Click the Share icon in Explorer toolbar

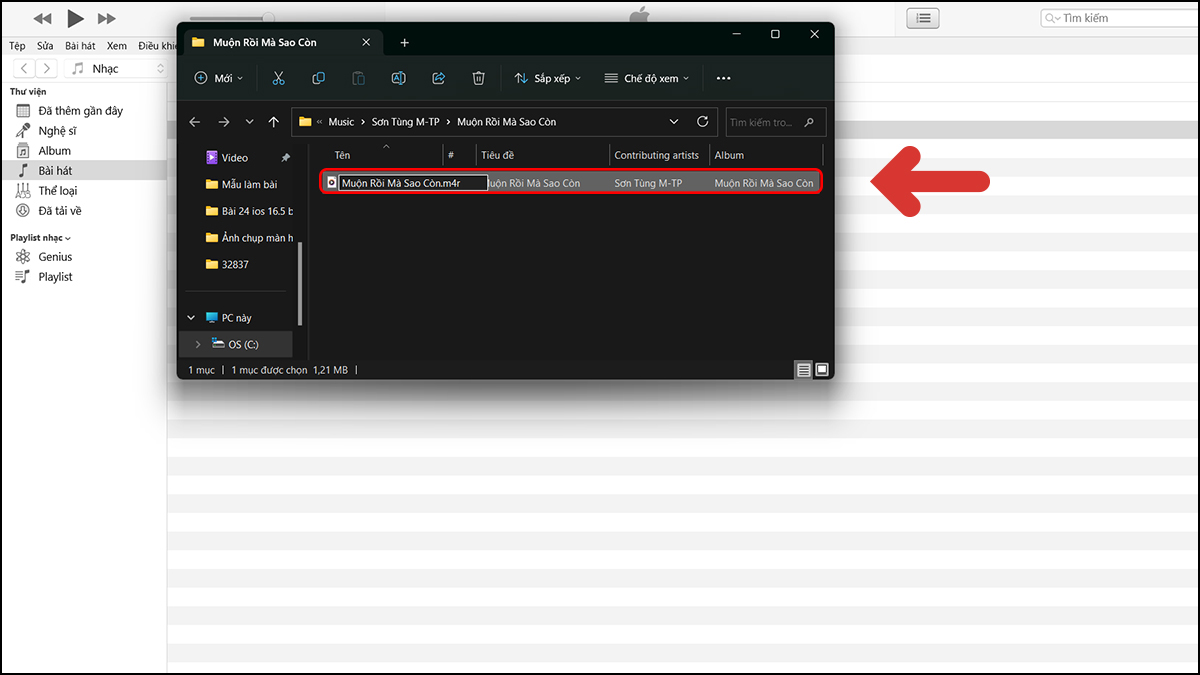coord(438,78)
